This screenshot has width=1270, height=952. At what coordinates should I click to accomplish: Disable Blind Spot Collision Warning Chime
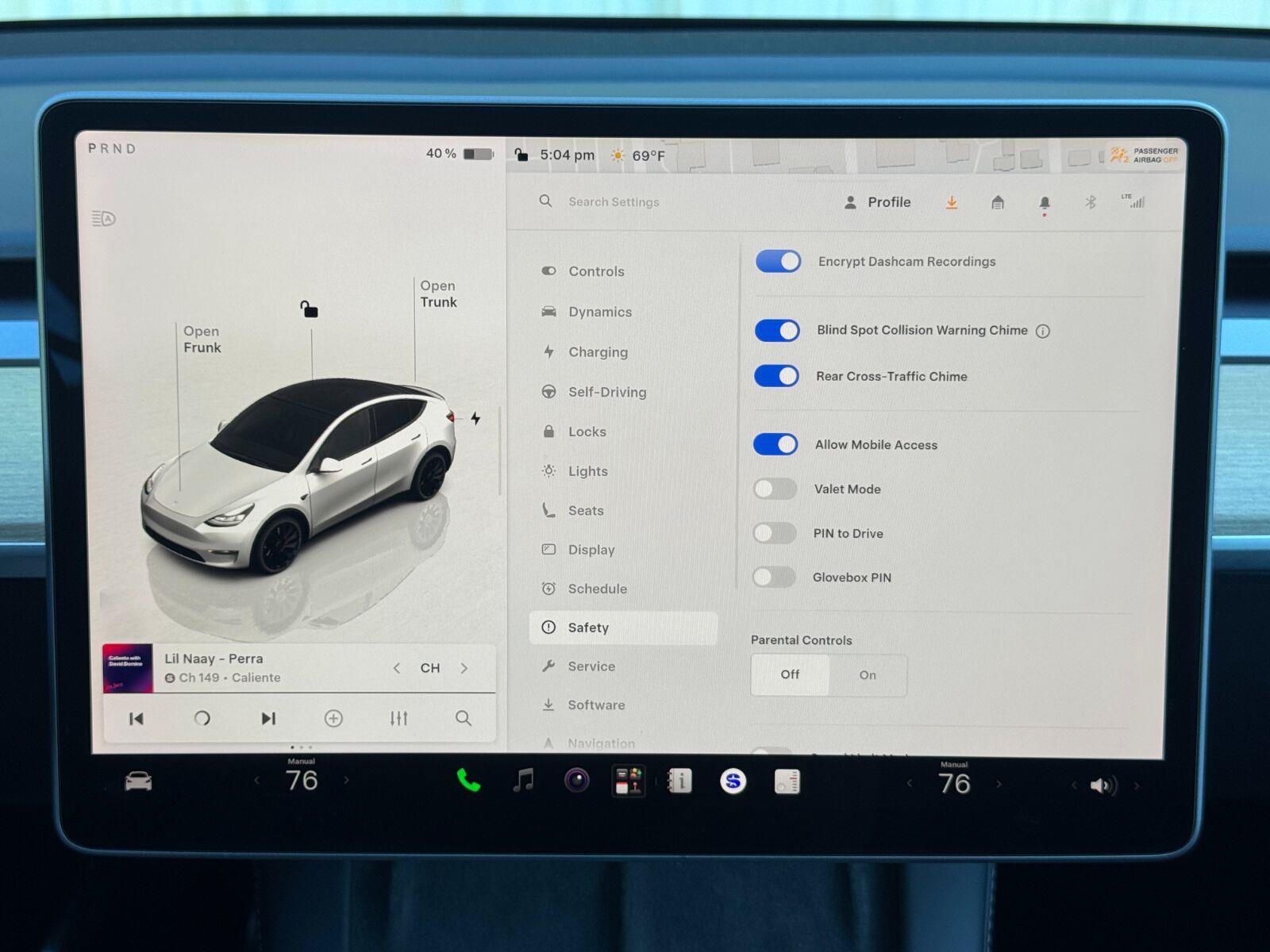coord(777,330)
